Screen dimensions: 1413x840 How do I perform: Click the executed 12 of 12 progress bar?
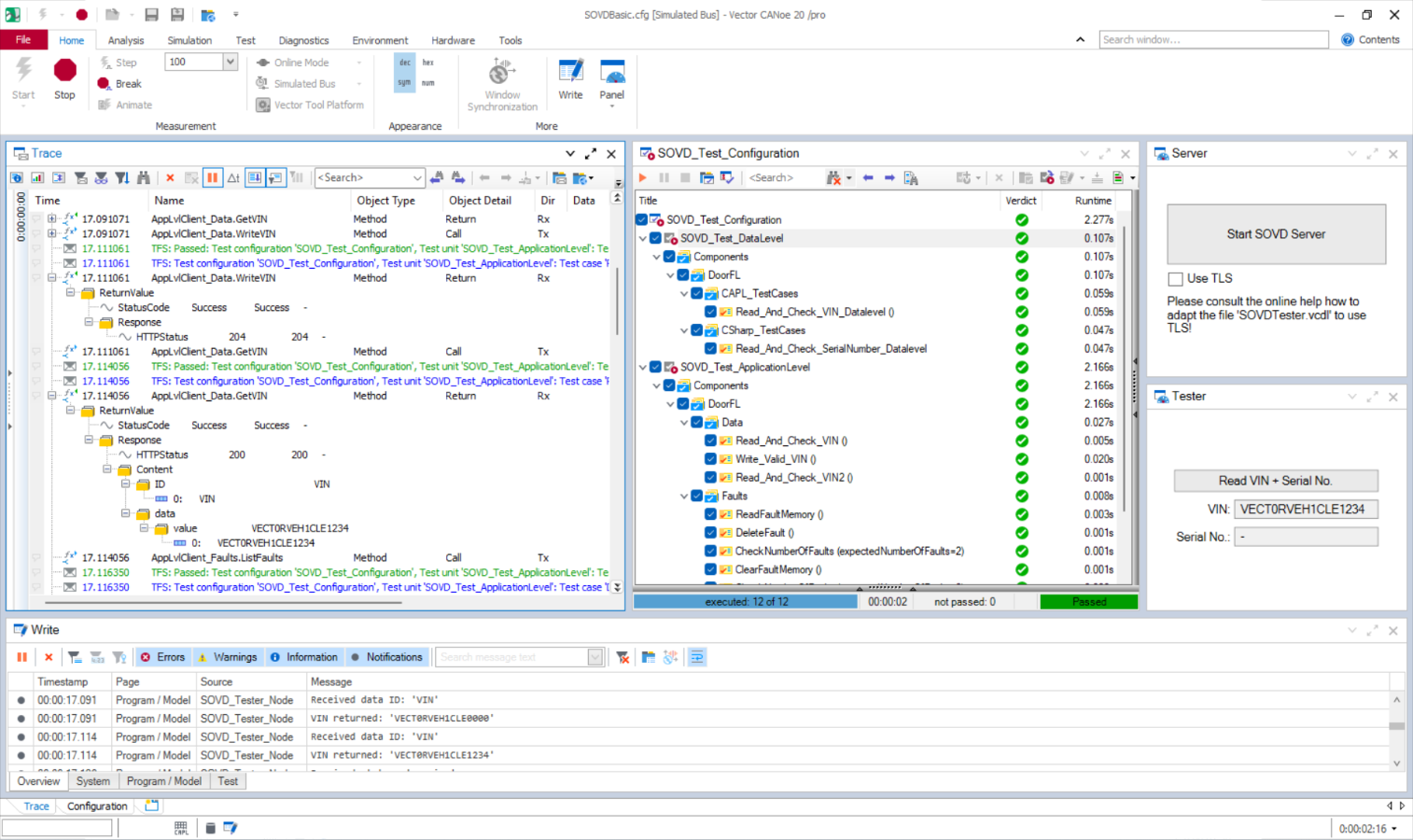(746, 602)
